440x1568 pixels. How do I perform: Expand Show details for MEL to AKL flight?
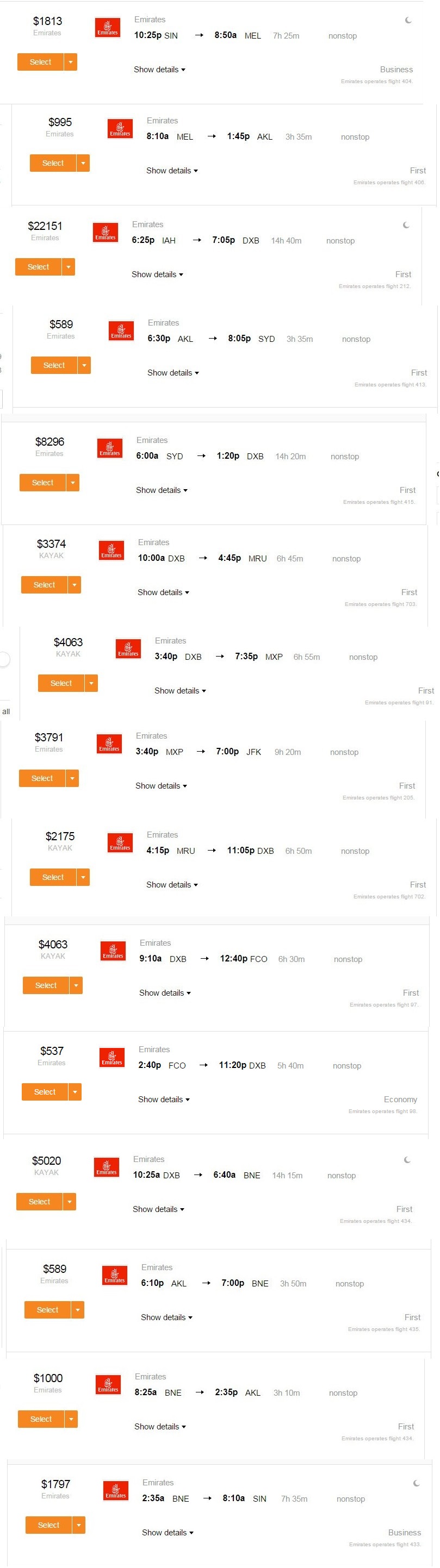coord(172,171)
